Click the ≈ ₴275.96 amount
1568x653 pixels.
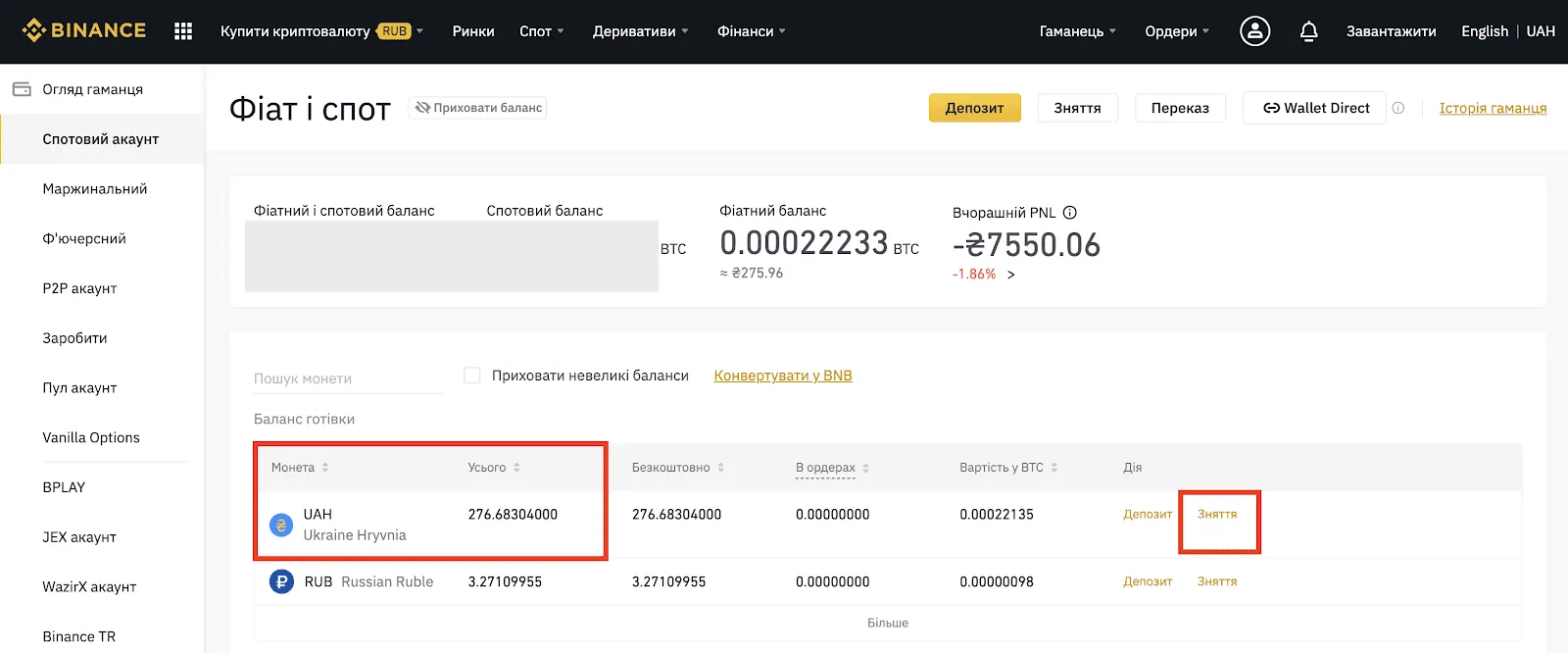coord(752,274)
